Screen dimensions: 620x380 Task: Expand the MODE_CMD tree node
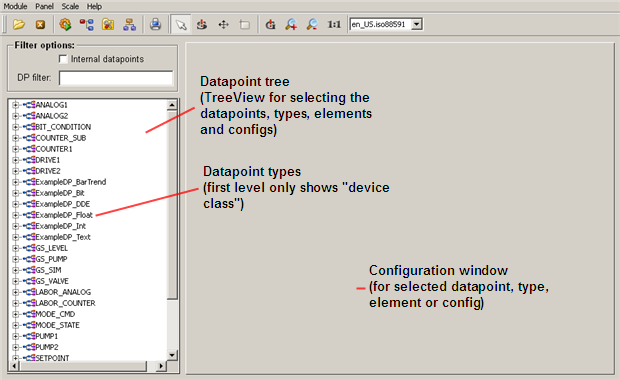pos(15,314)
